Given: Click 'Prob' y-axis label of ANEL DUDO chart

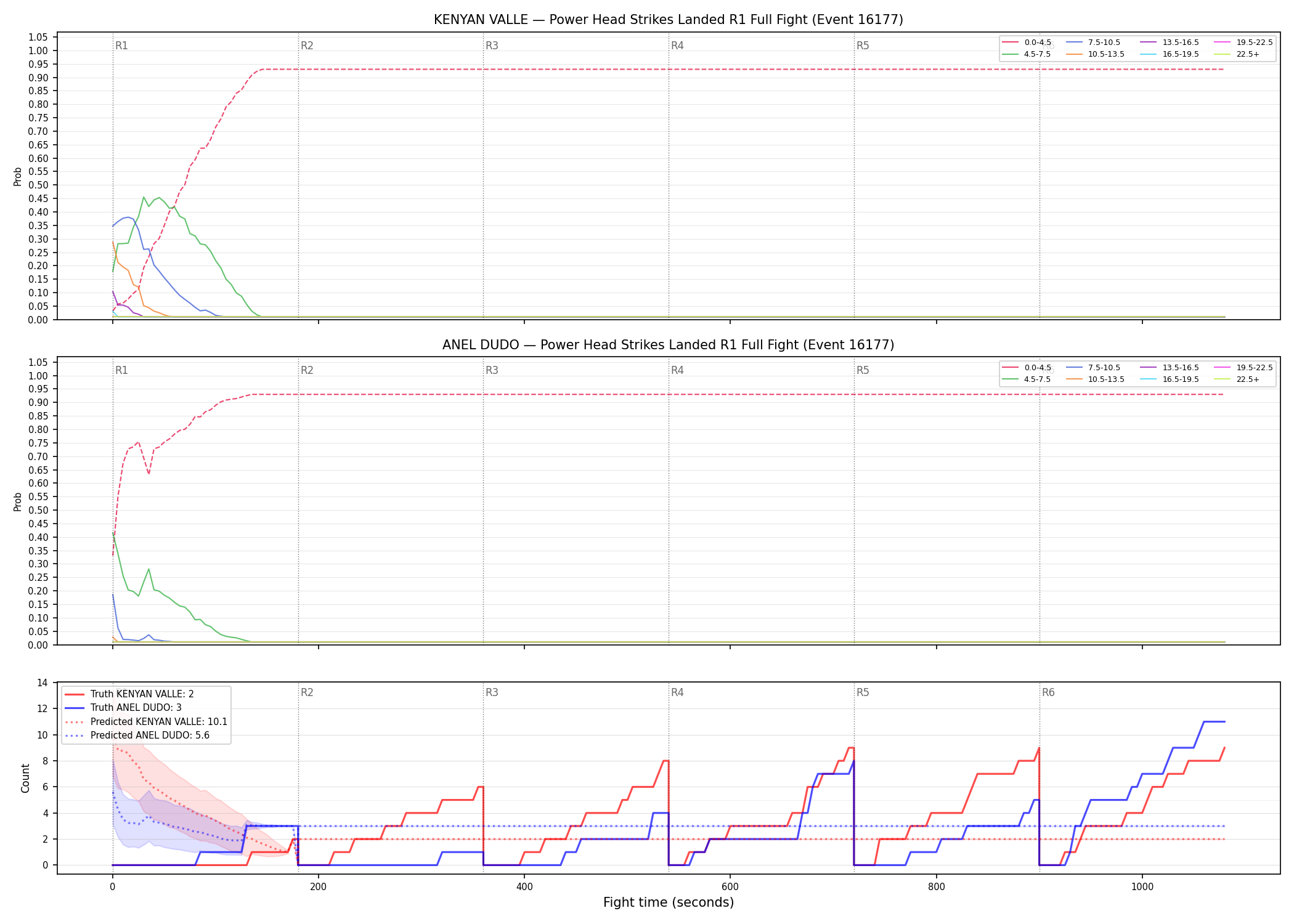Looking at the screenshot, I should (17, 501).
